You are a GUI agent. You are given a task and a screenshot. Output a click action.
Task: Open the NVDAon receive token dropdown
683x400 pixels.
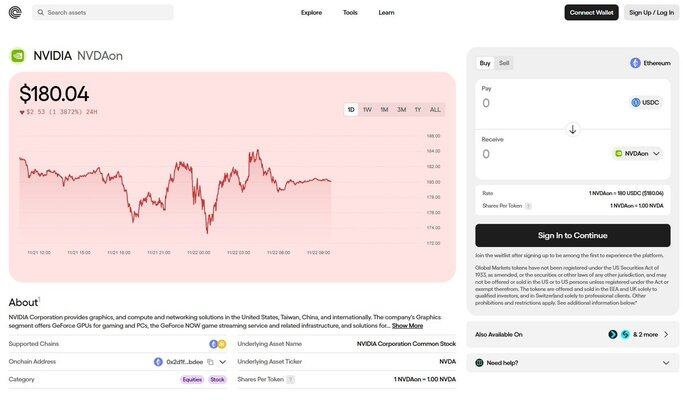click(x=637, y=154)
